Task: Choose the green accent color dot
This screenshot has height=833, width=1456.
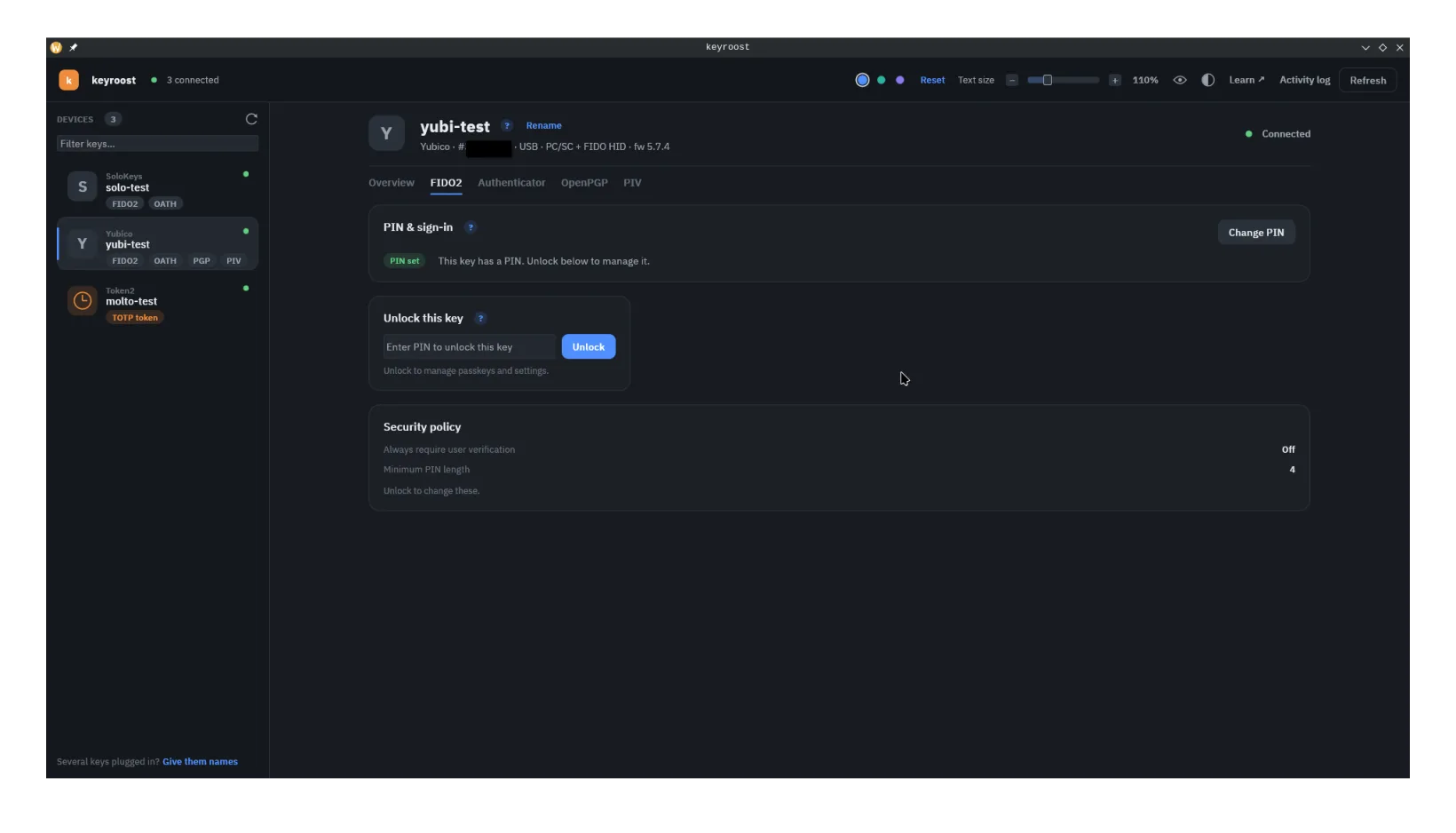Action: (x=881, y=80)
